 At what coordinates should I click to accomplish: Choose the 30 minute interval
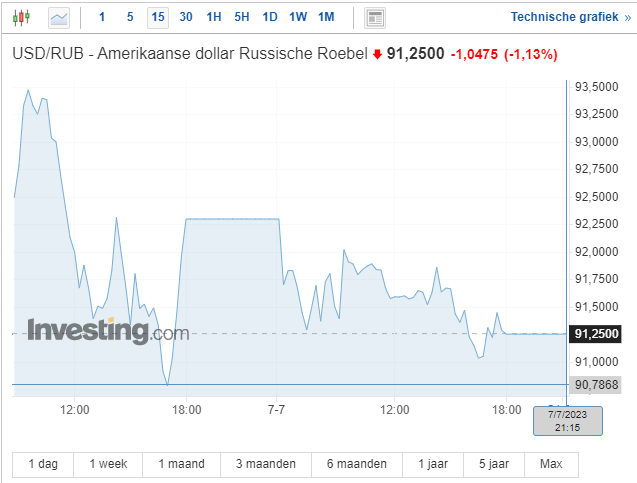tap(186, 17)
